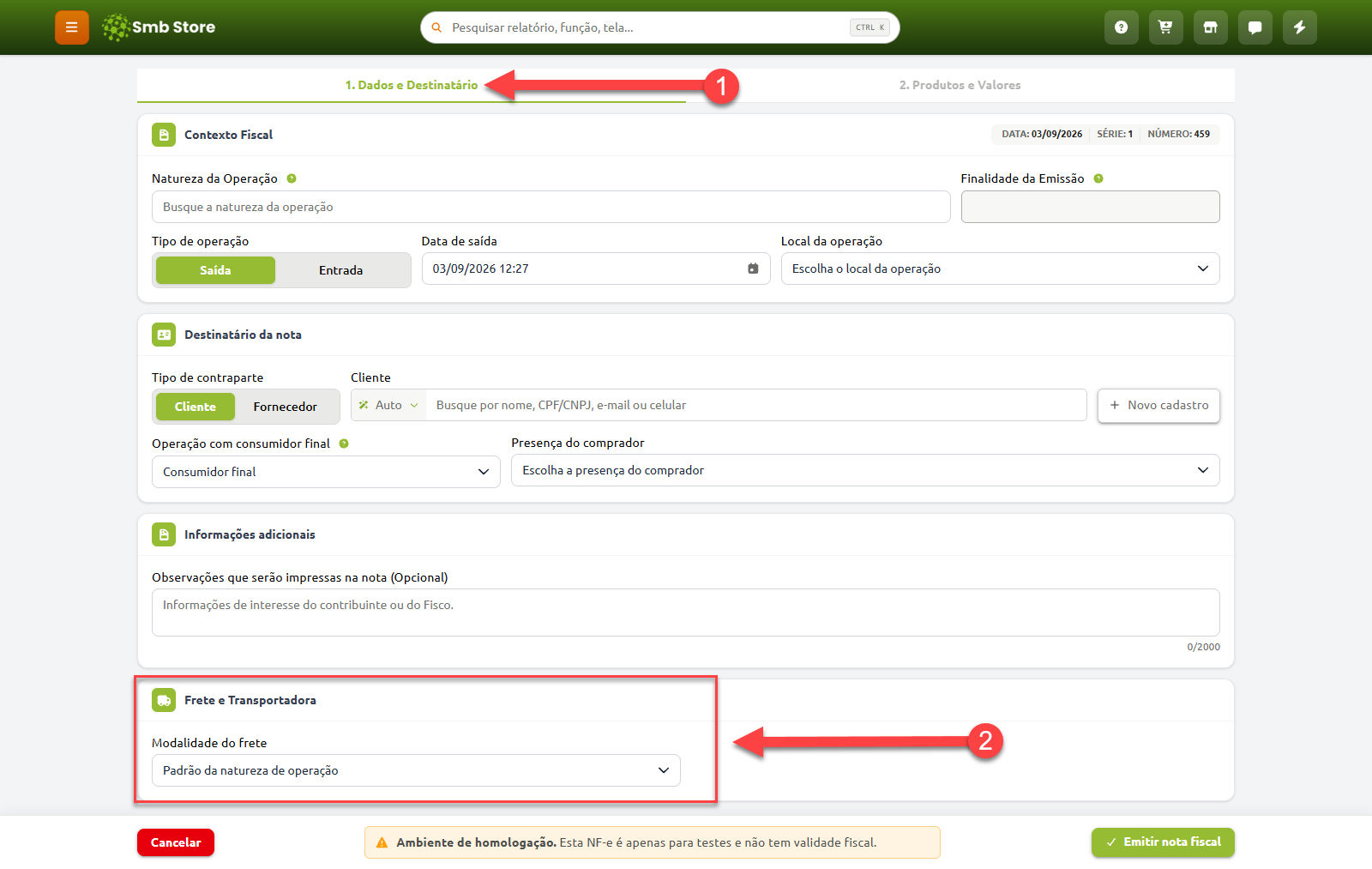Click help icon beside Operação com consumidor final
1372x869 pixels.
344,444
